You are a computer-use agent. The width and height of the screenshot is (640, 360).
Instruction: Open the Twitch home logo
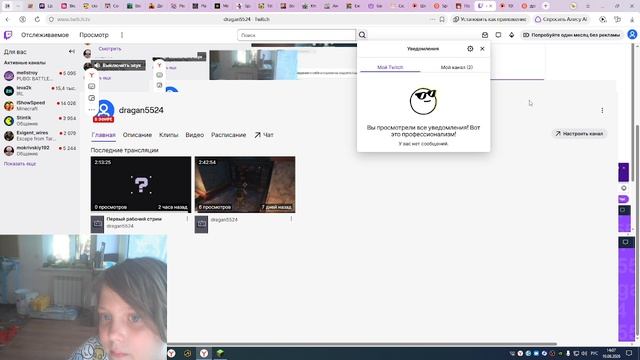[x=8, y=35]
